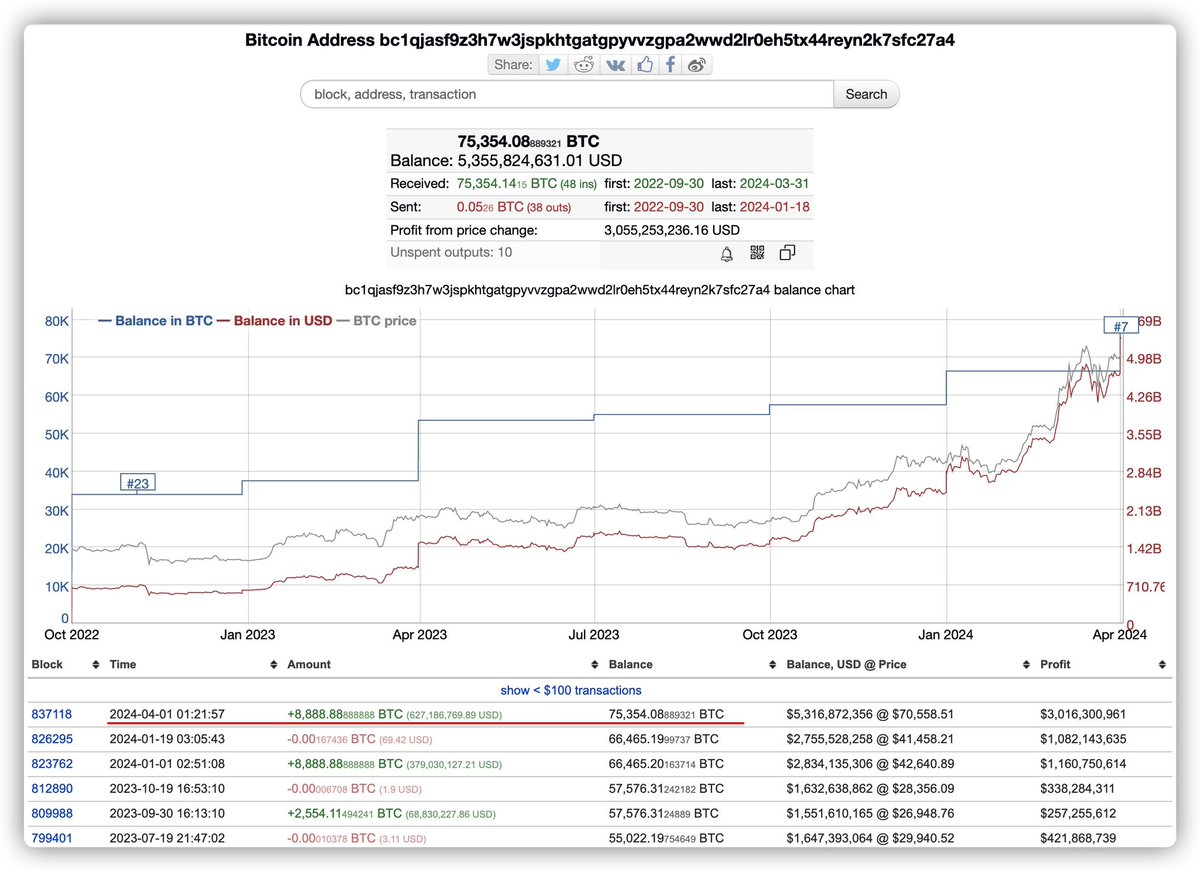Share the address on Facebook
Viewport: 1200px width, 871px height.
[670, 65]
